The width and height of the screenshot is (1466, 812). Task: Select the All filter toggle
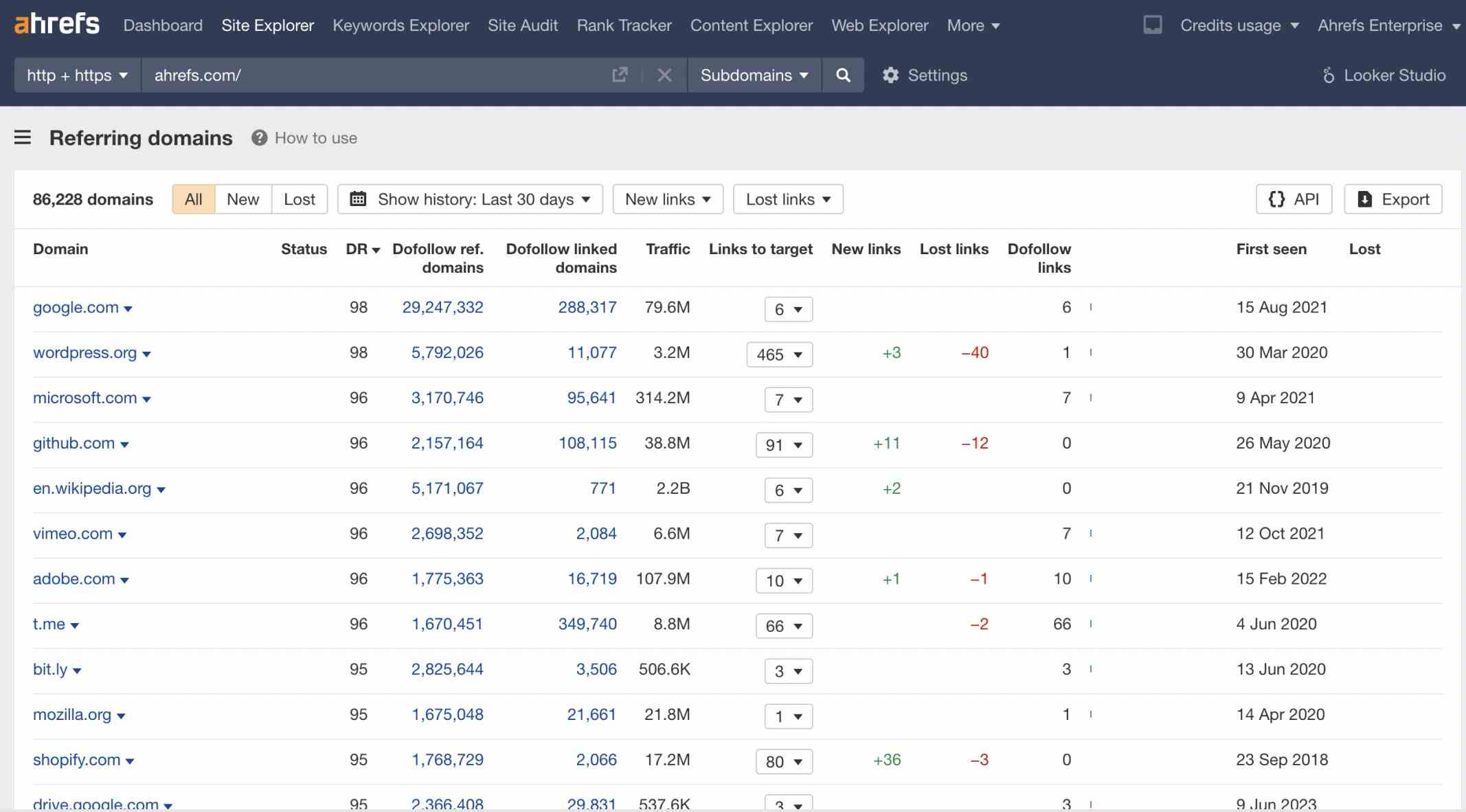pyautogui.click(x=193, y=199)
